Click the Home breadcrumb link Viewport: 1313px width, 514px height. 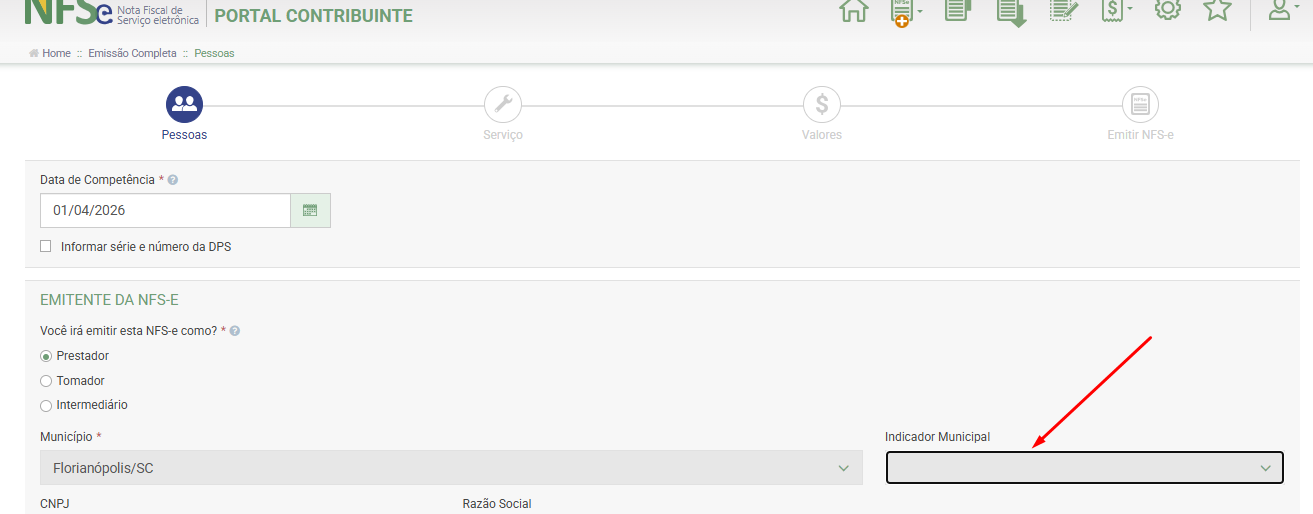pyautogui.click(x=56, y=53)
